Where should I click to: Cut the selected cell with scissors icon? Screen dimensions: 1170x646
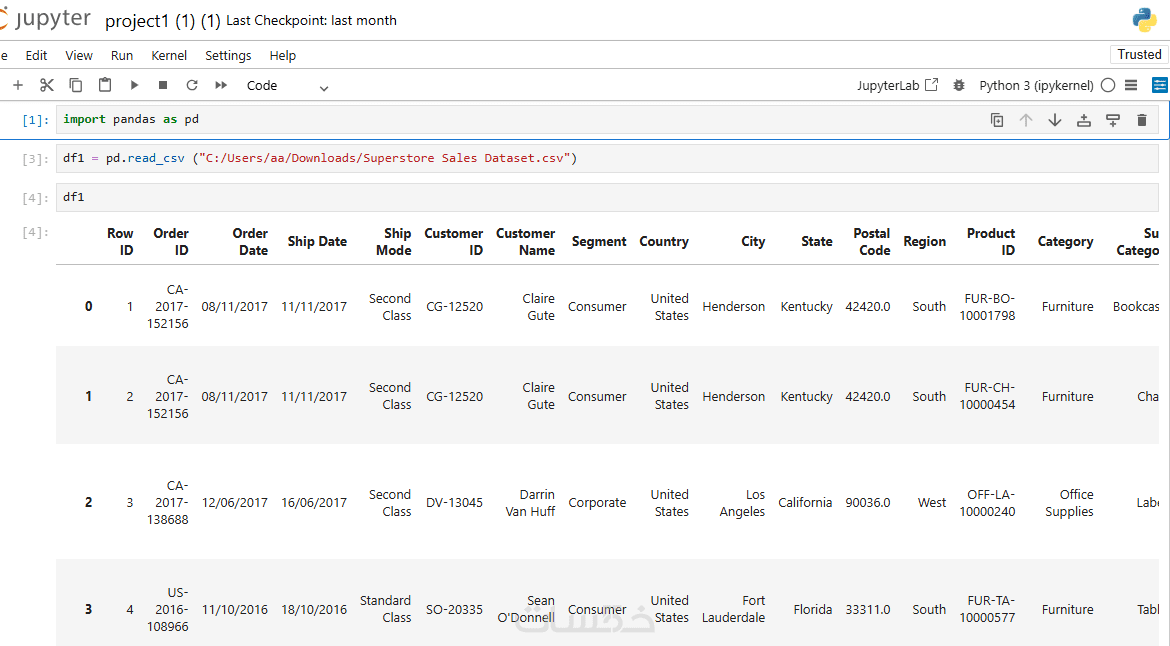click(47, 86)
